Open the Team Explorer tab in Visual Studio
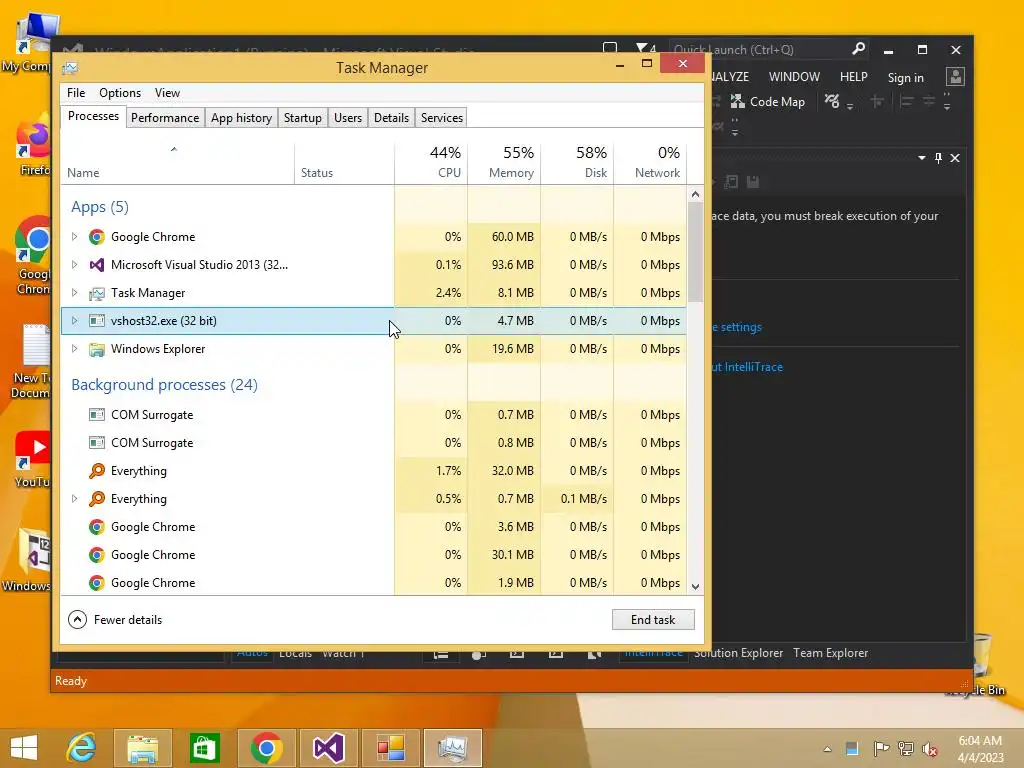Image resolution: width=1024 pixels, height=768 pixels. tap(831, 653)
